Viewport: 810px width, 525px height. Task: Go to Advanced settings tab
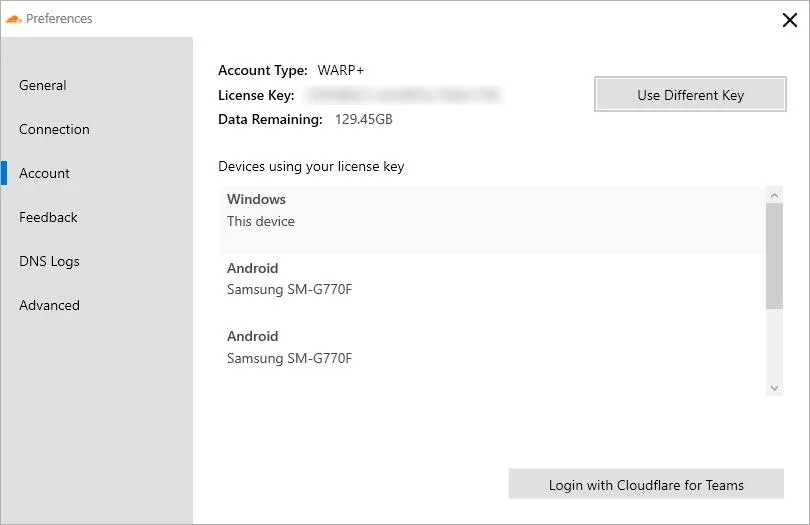(x=49, y=306)
